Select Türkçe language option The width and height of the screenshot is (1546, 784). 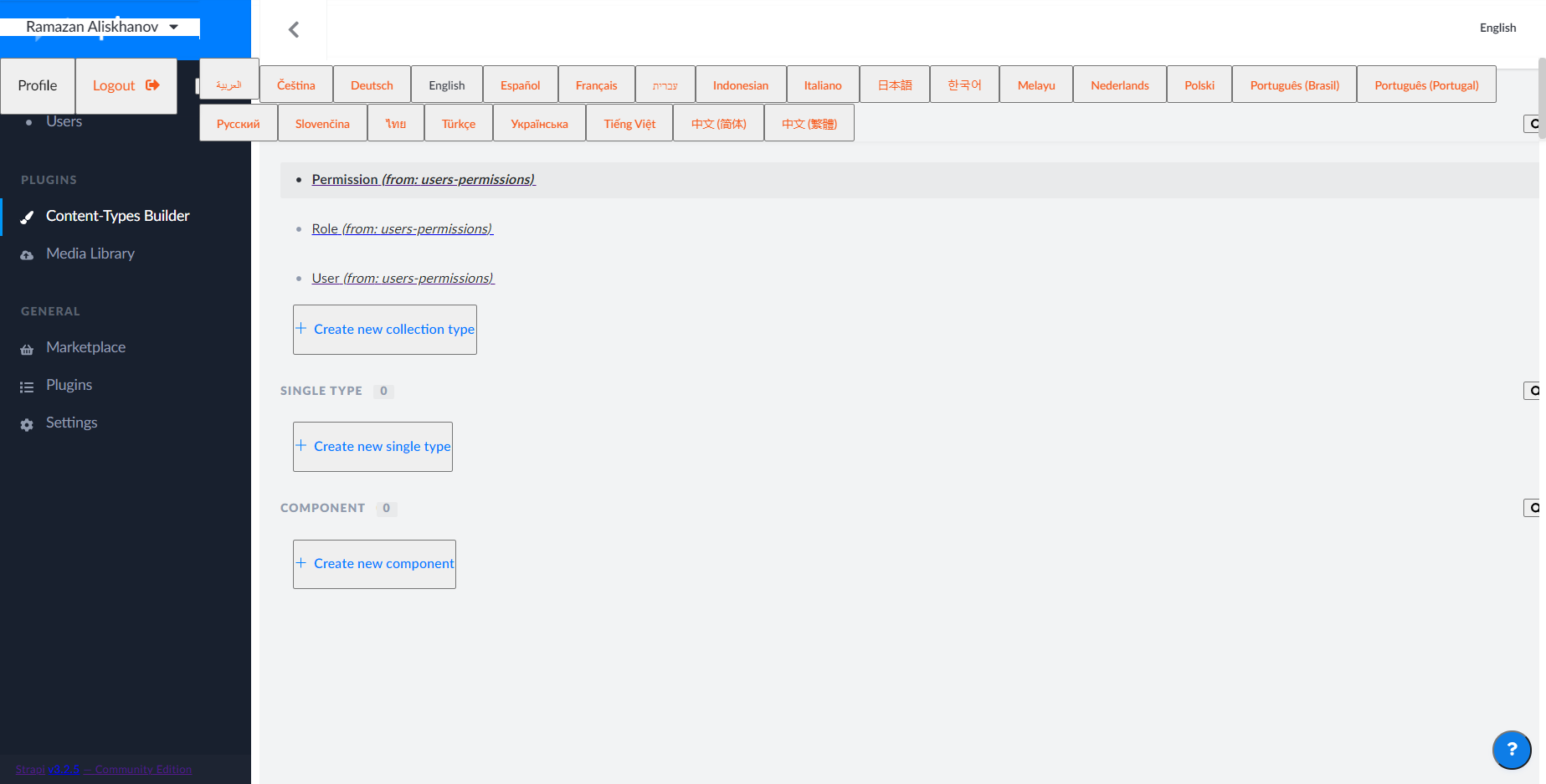(459, 124)
